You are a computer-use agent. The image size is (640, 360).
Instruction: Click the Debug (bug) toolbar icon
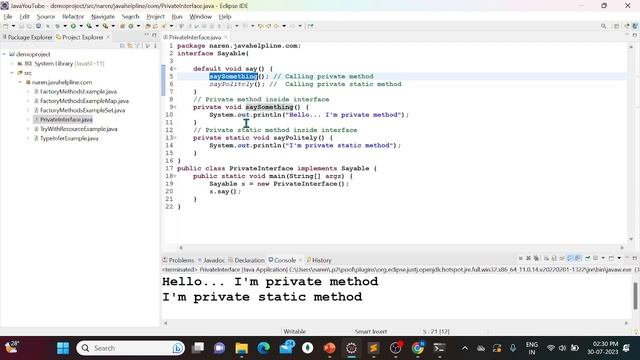point(57,26)
